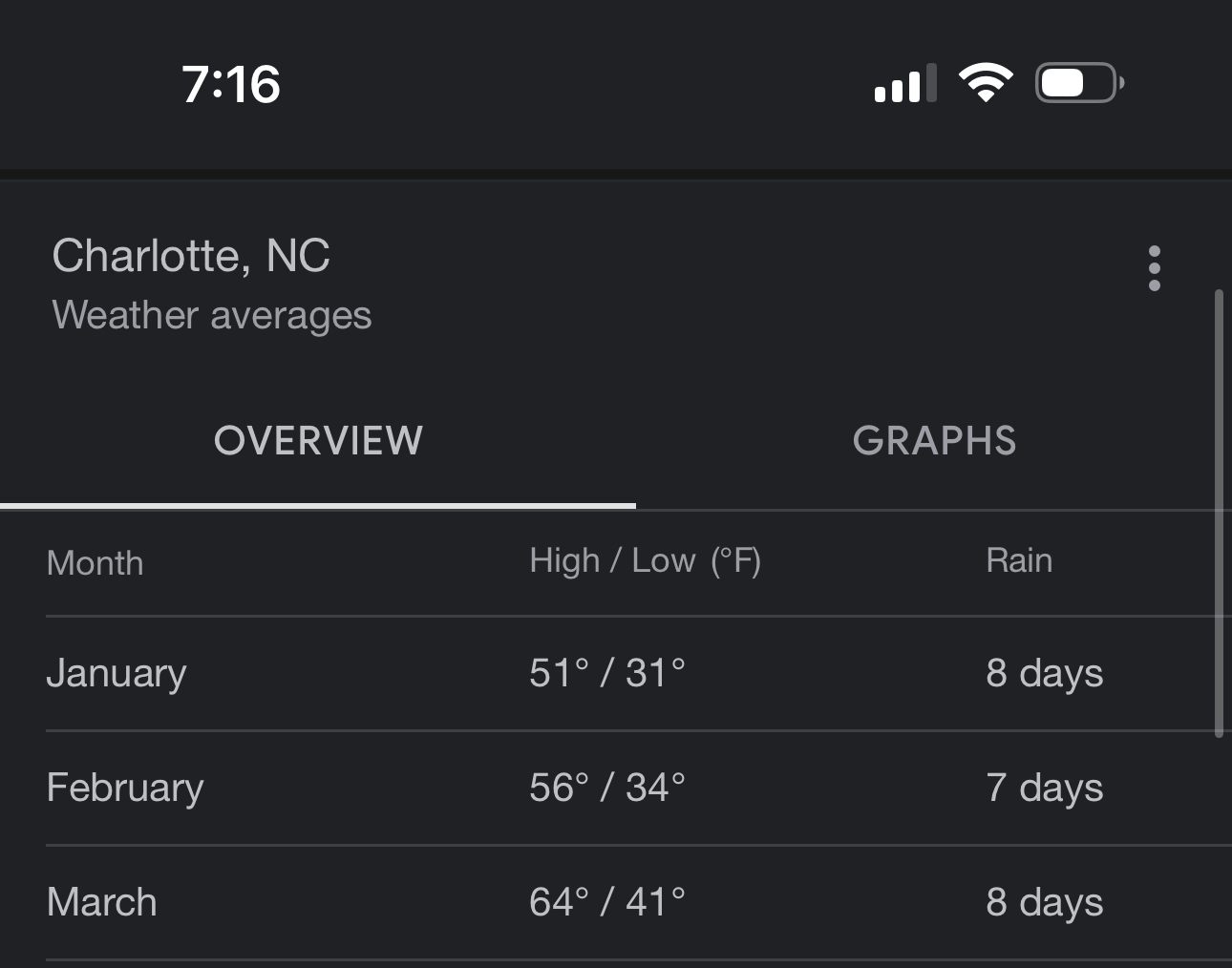Click the High / Low (°F) column header
This screenshot has width=1232, height=968.
click(x=646, y=561)
